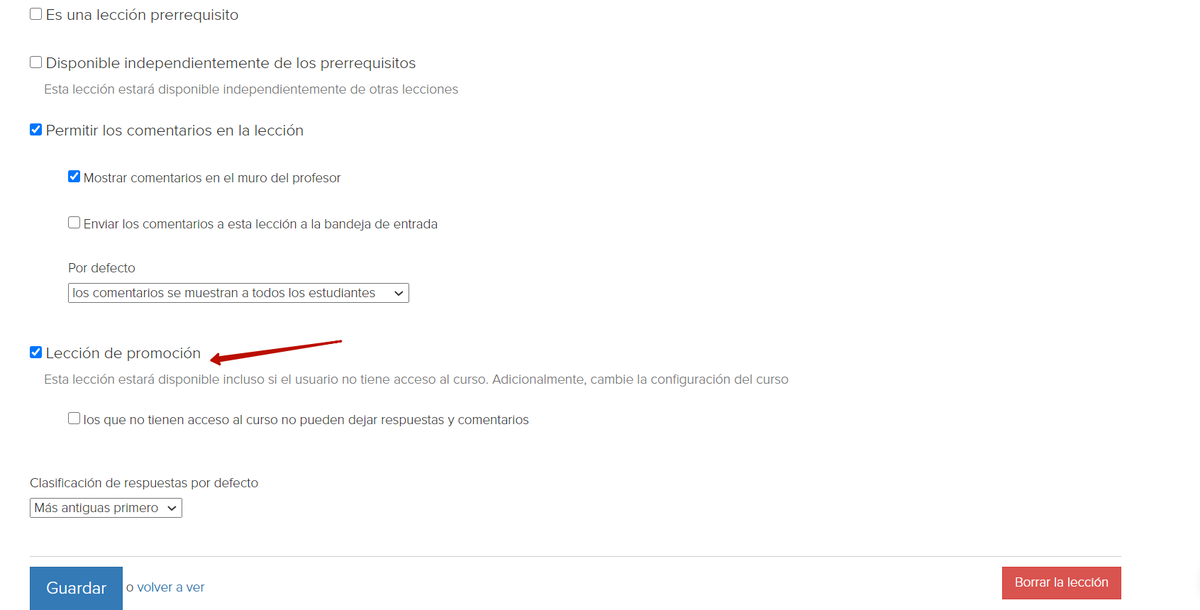
Task: Enable 'Disponible independientemente de los prerrequisitos' checkbox
Action: point(36,62)
